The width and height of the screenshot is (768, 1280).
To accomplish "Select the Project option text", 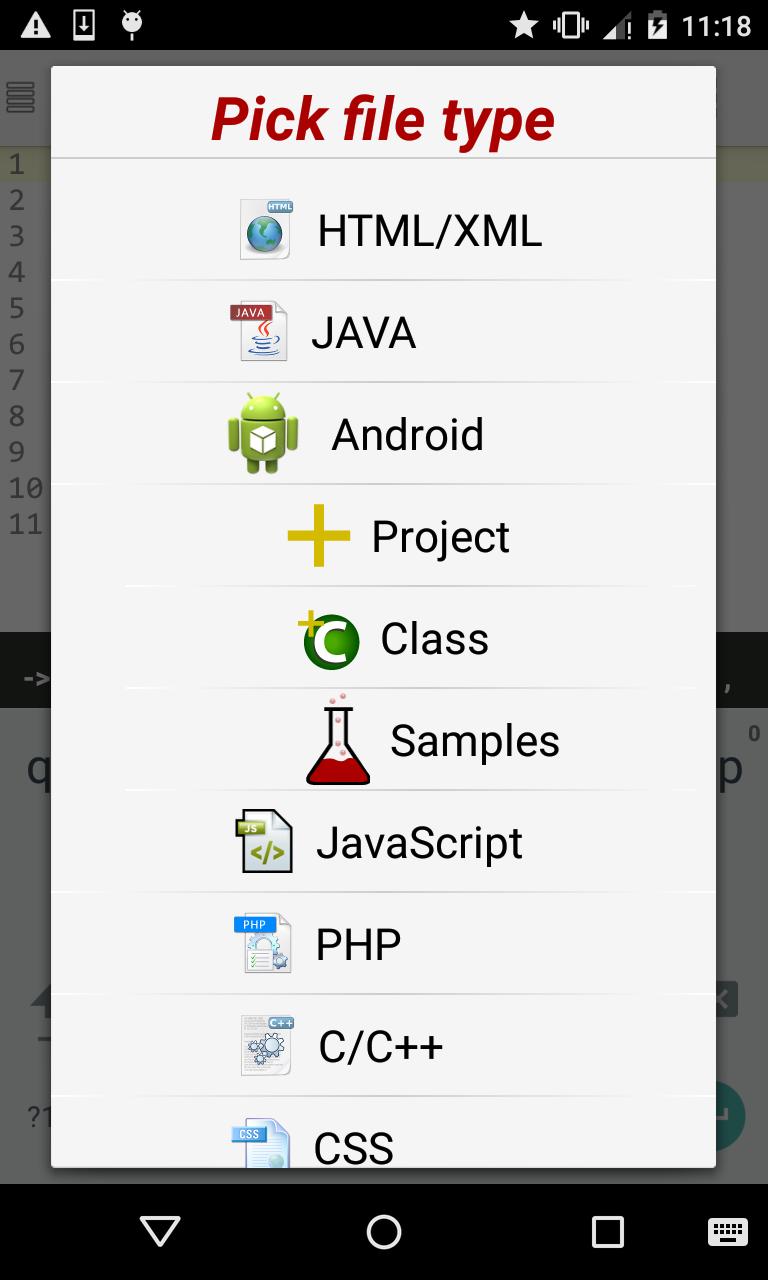I will (x=440, y=537).
